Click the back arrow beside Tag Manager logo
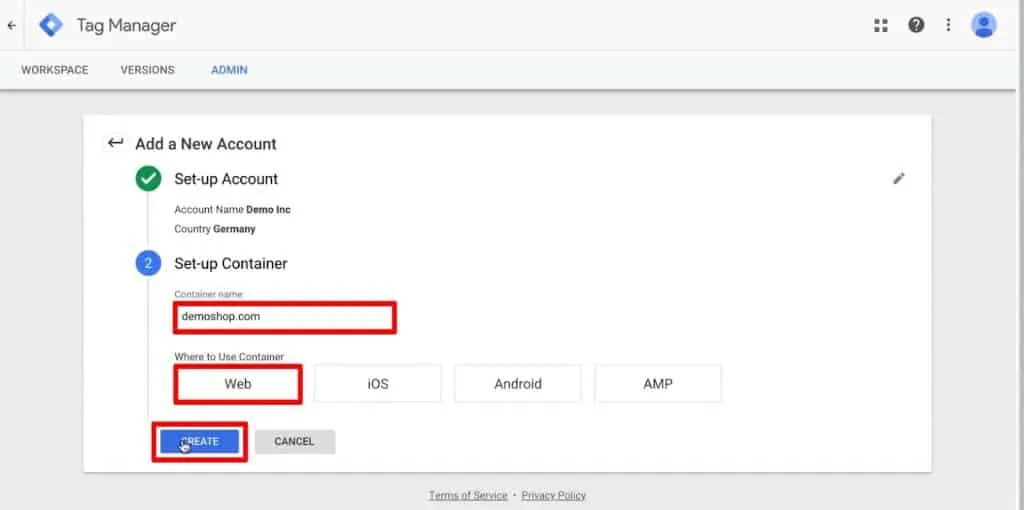Screen dimensions: 1024x510 11,25
